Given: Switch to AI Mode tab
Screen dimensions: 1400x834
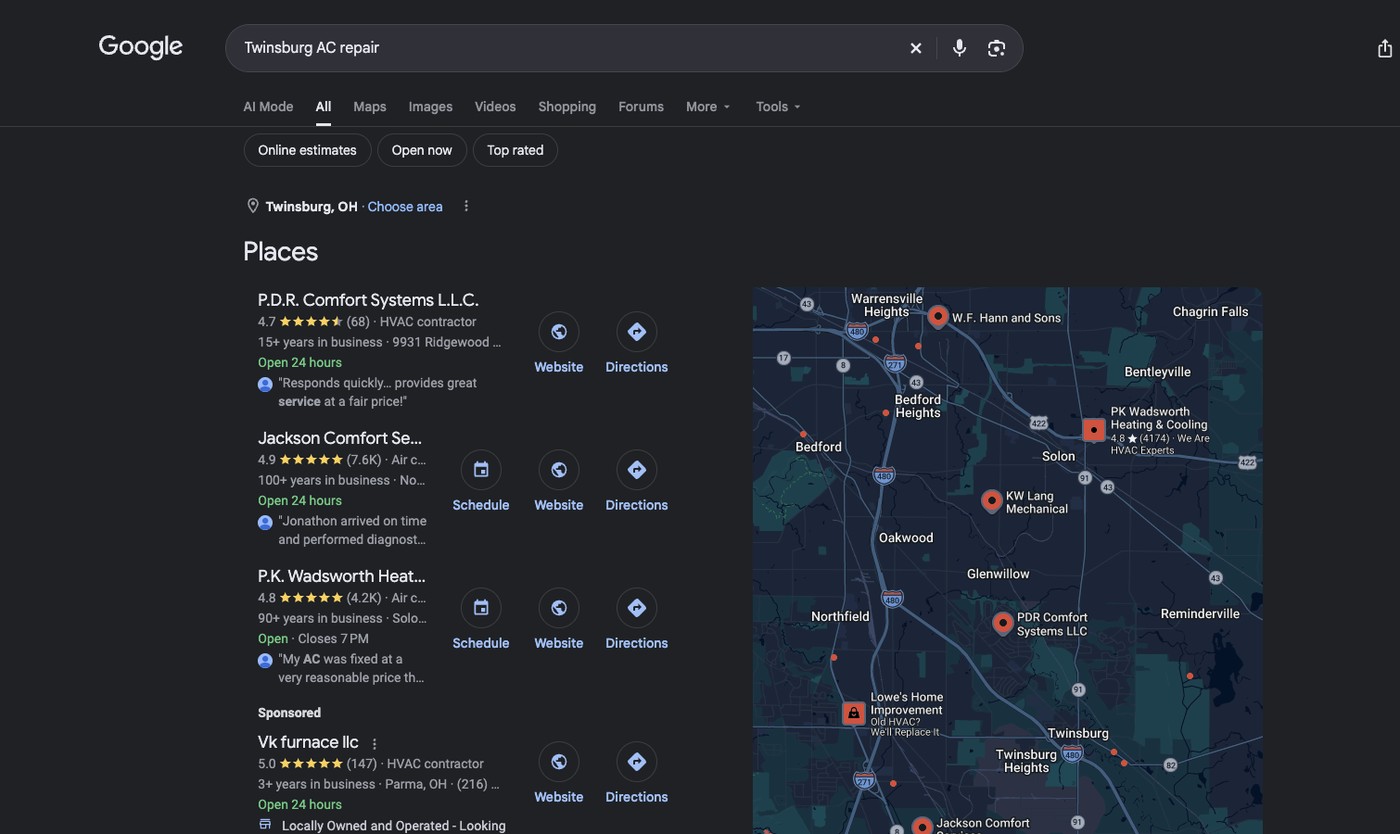Looking at the screenshot, I should click(x=268, y=107).
